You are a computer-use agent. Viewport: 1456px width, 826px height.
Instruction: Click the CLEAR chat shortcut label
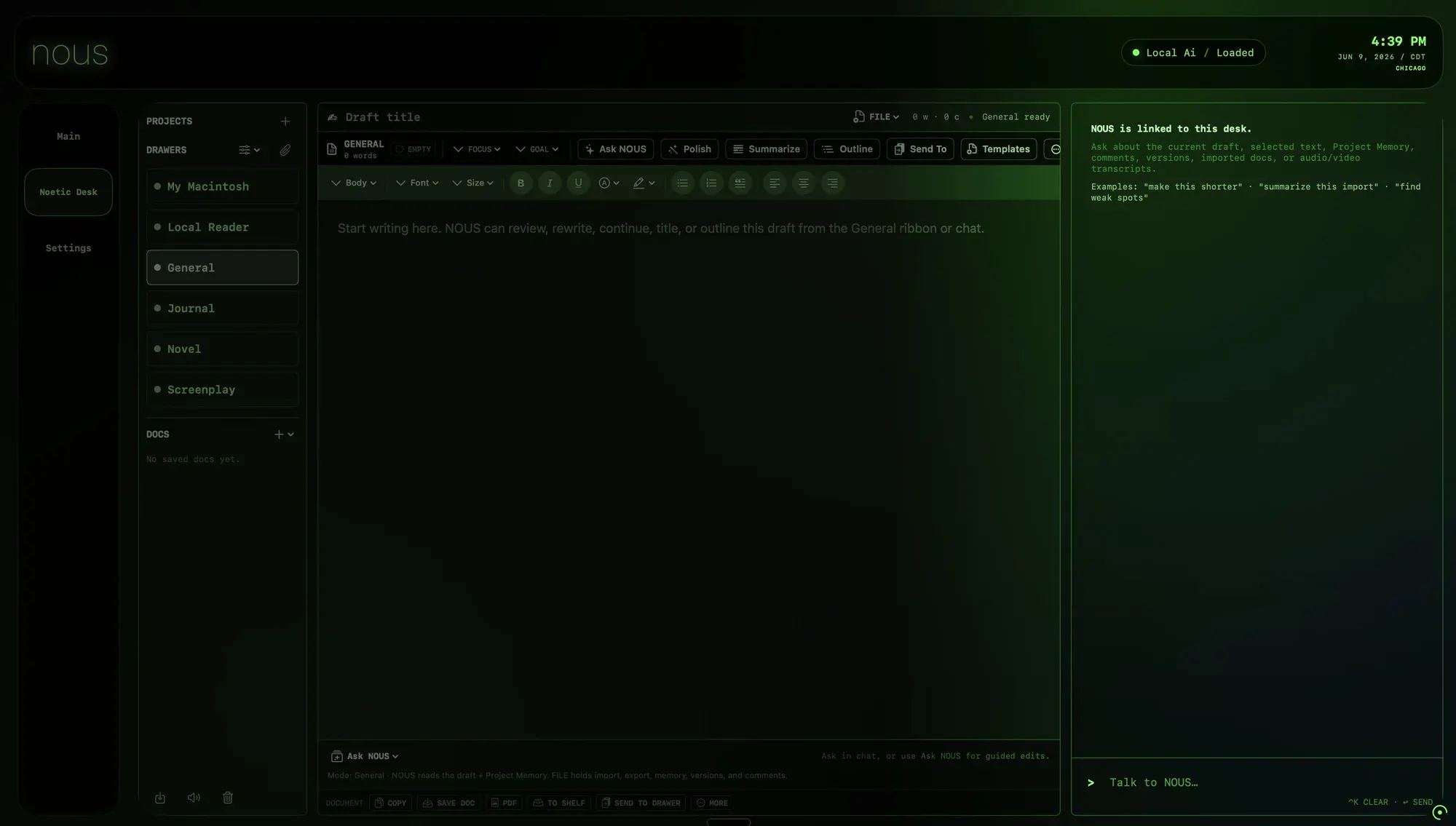1368,802
